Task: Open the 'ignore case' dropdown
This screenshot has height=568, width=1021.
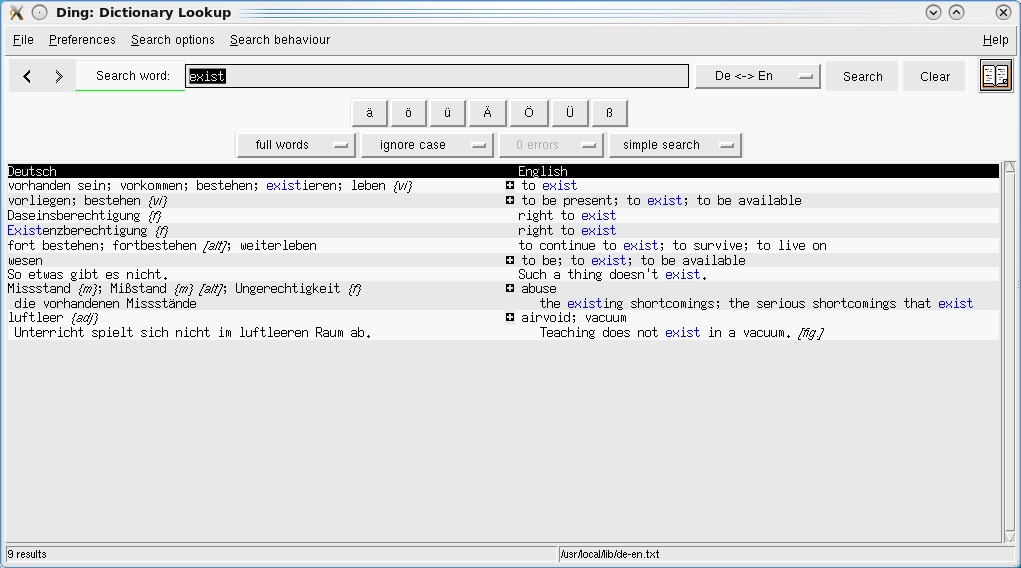Action: pos(427,145)
